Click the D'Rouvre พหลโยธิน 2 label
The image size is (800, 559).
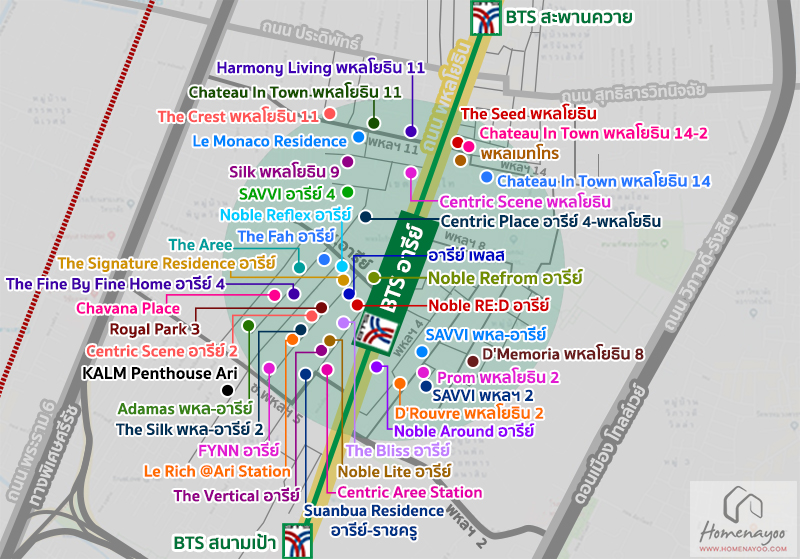(x=469, y=413)
